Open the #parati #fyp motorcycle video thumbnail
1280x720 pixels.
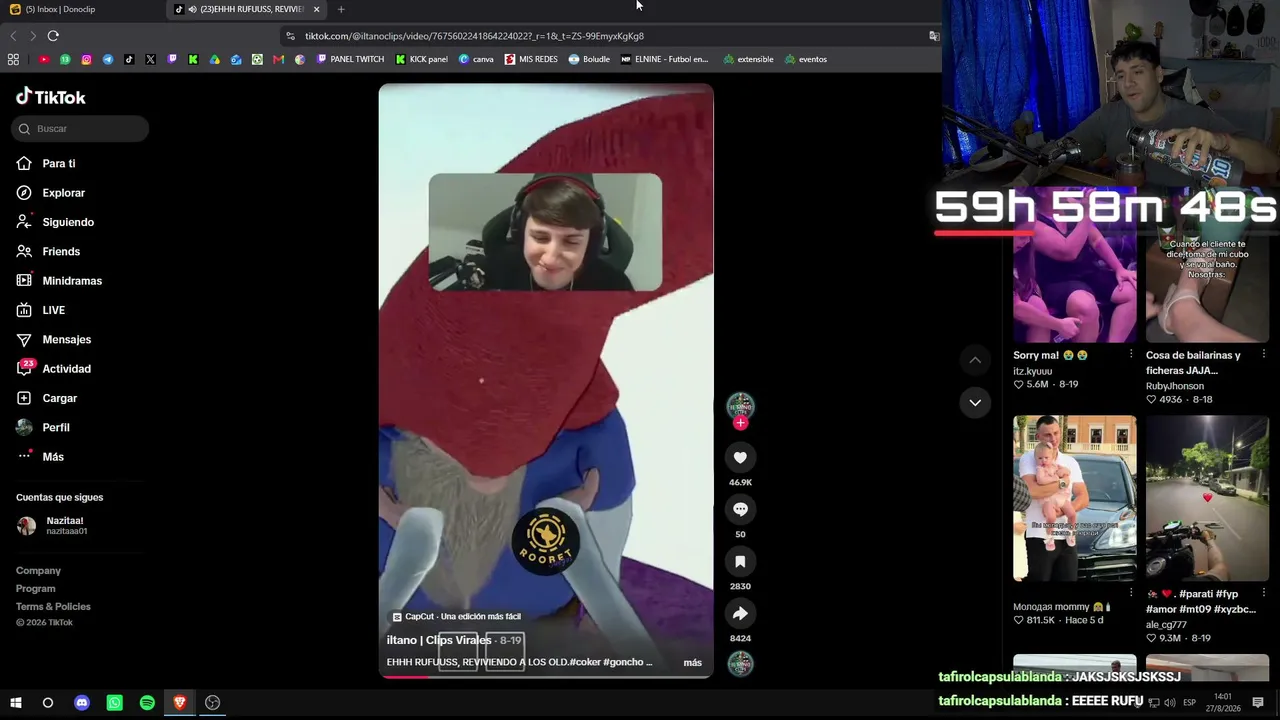click(x=1207, y=498)
